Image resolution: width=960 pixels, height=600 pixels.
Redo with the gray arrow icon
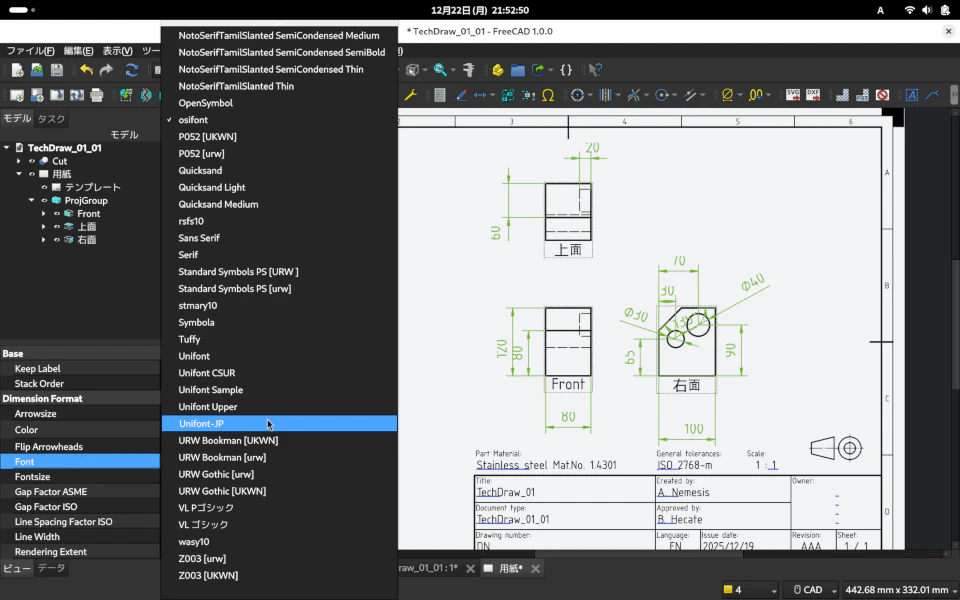click(x=107, y=70)
